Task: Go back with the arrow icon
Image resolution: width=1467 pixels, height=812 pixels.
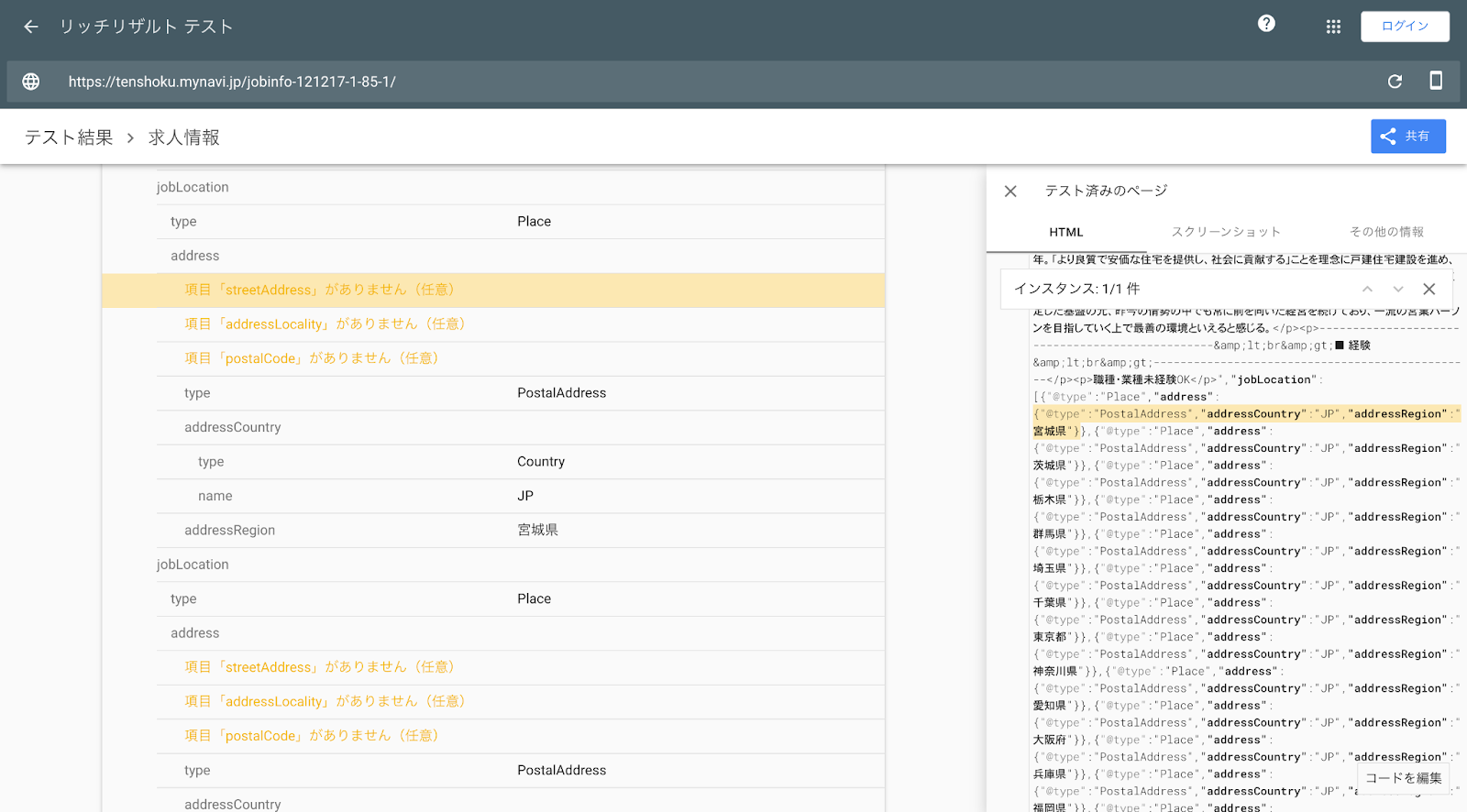Action: coord(31,27)
